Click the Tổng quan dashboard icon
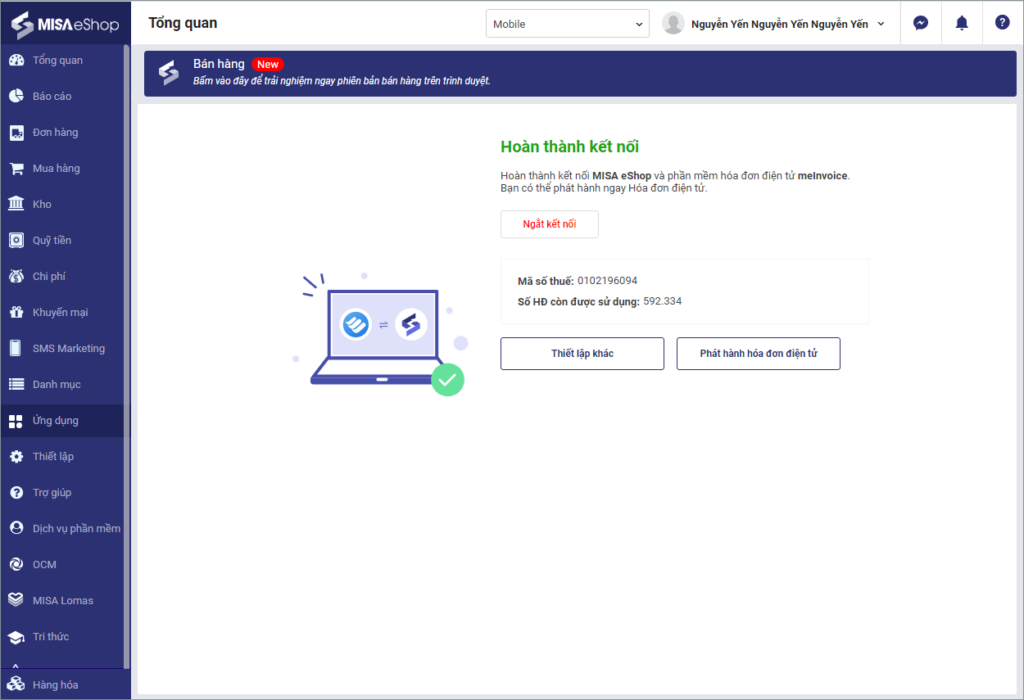The width and height of the screenshot is (1024, 700). pos(16,60)
